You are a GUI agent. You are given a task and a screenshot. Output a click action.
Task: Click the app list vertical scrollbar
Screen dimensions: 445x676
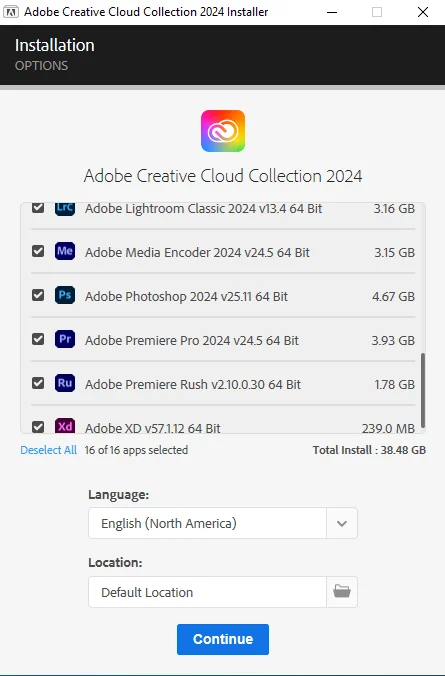[423, 390]
